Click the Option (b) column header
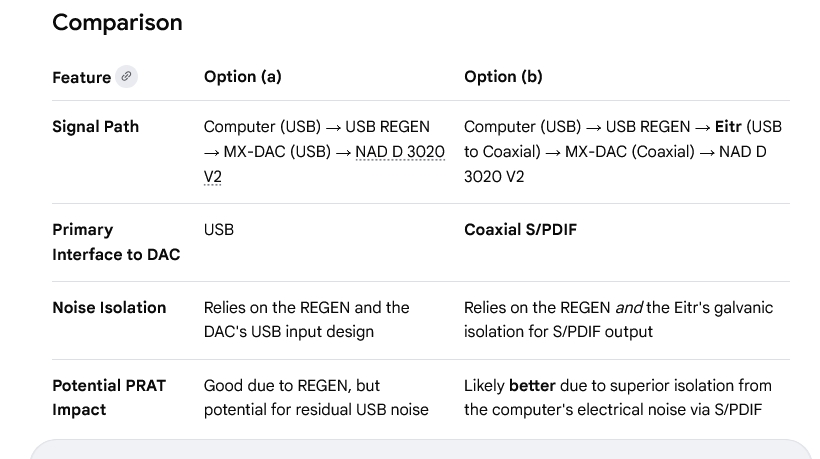This screenshot has width=820, height=459. pyautogui.click(x=503, y=77)
